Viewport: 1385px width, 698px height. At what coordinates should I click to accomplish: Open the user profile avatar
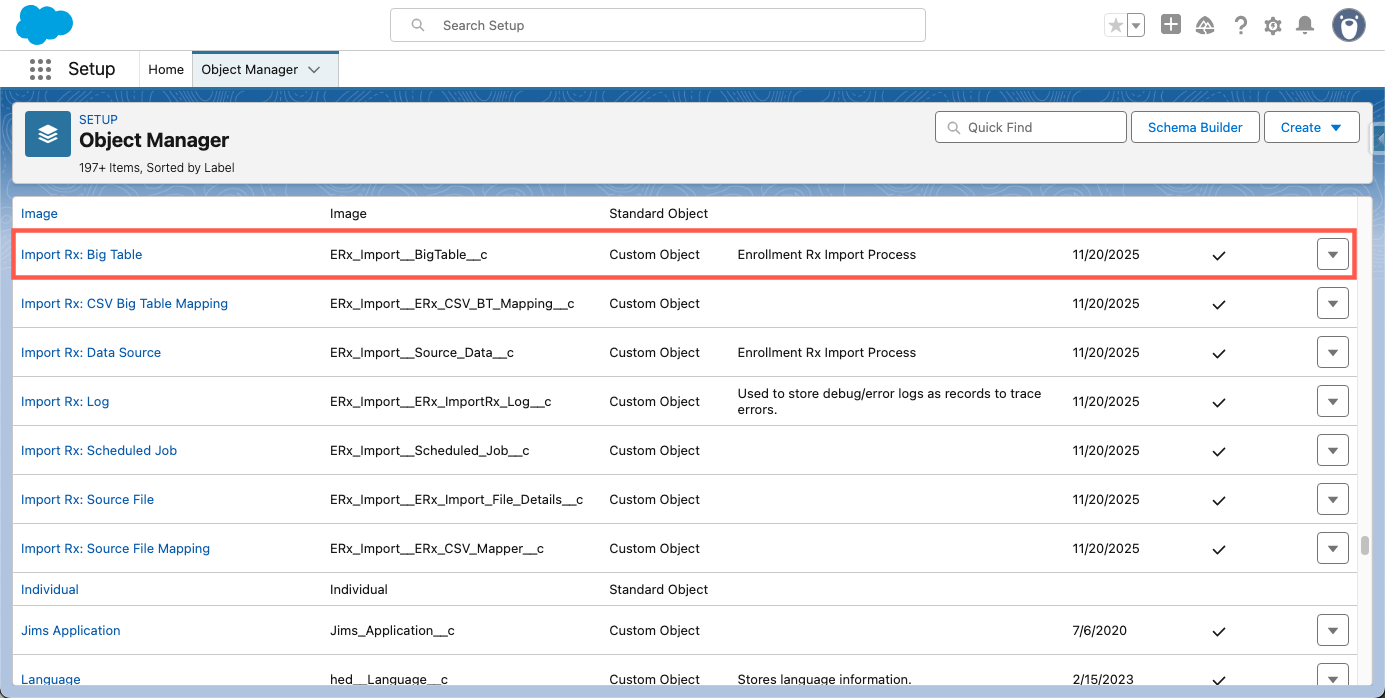pos(1348,26)
